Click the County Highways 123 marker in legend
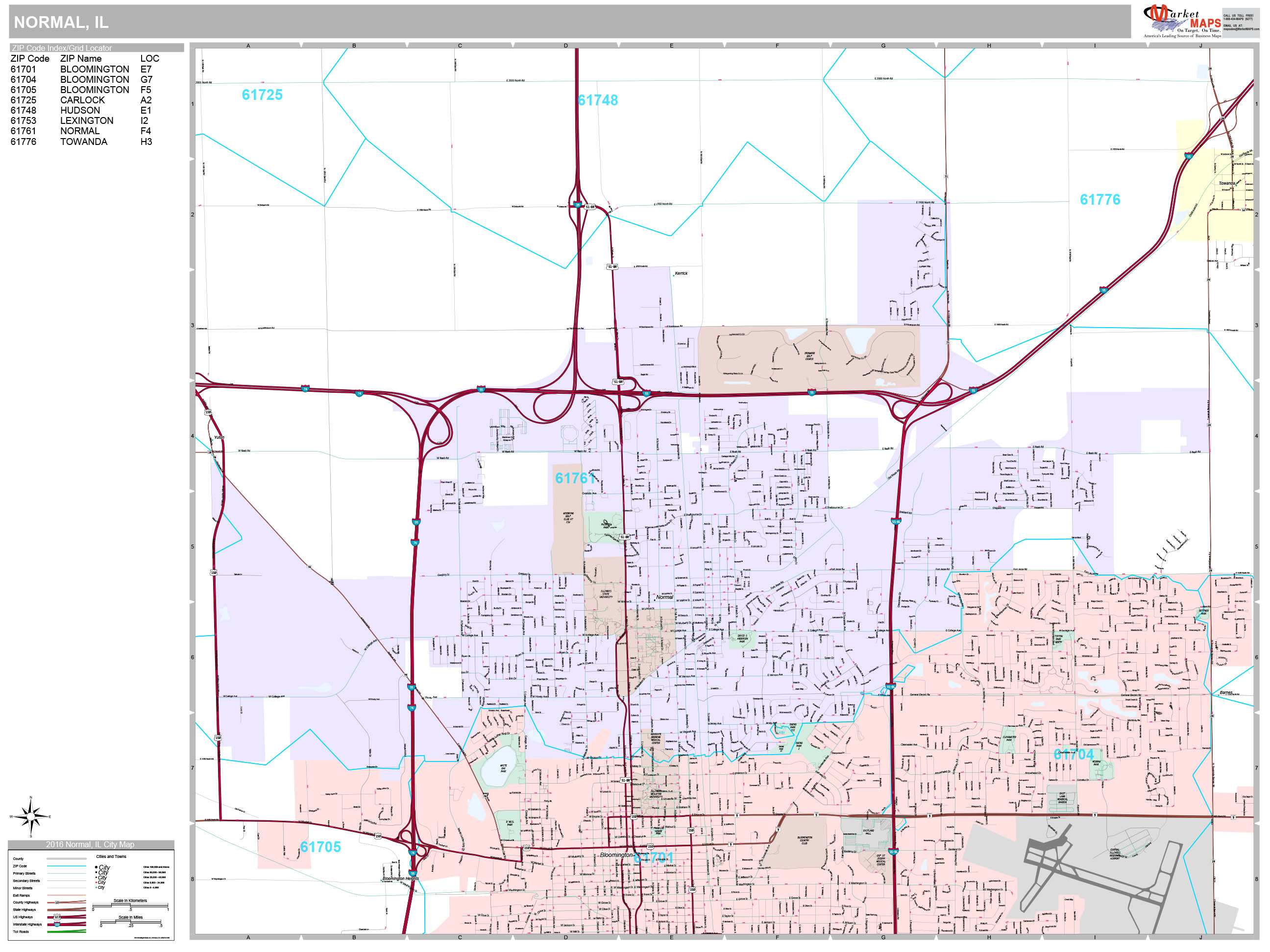The image size is (1270, 952). [x=57, y=902]
